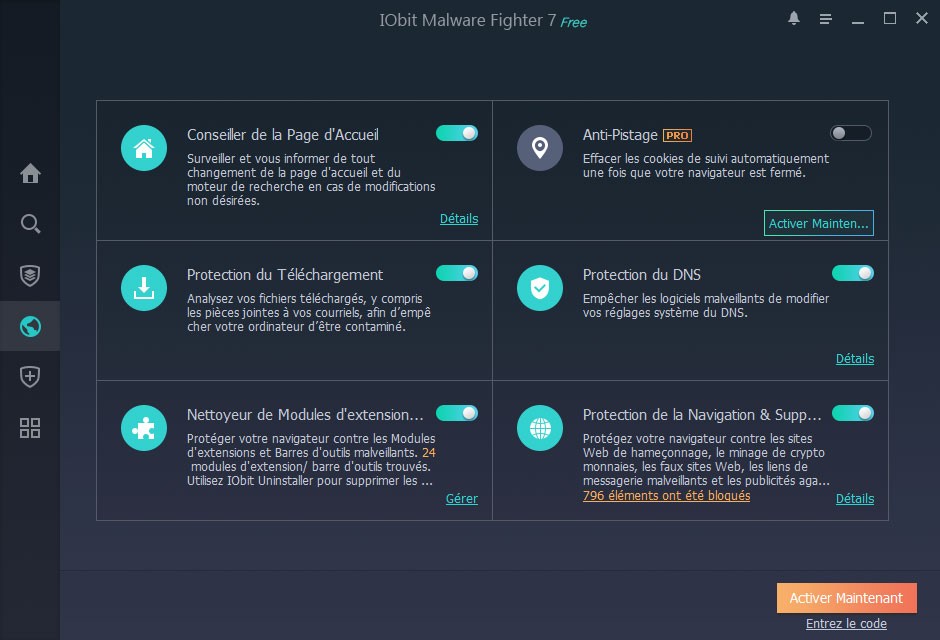Enable the Anti-Pistage switch
Screen dimensions: 940x640
click(x=851, y=133)
